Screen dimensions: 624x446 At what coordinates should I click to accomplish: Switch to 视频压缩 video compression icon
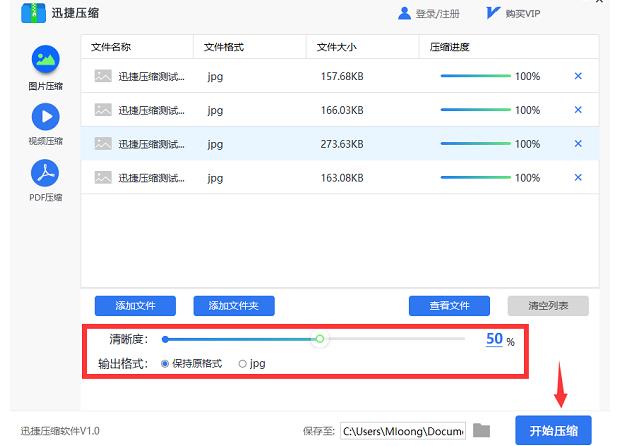point(45,117)
